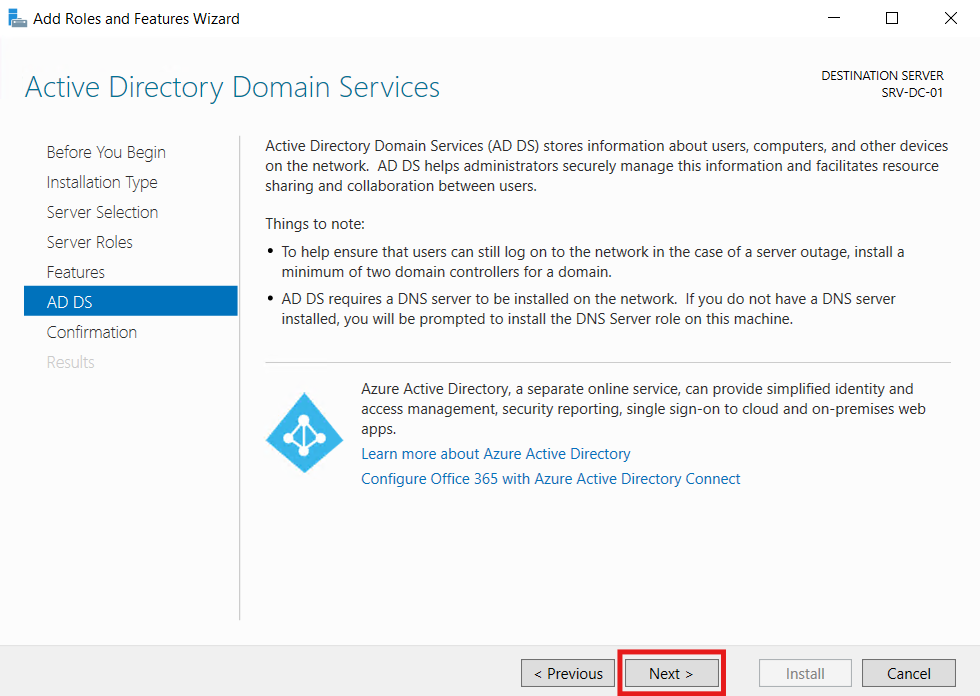Go to the Before You Begin step
This screenshot has height=696, width=980.
coord(105,151)
